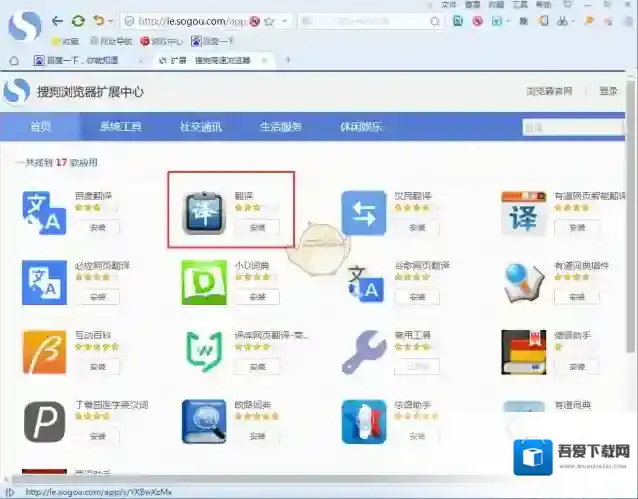The height and width of the screenshot is (499, 638).
Task: Expand the dropdown arrow beside the binoculars icon
Action: (x=573, y=21)
